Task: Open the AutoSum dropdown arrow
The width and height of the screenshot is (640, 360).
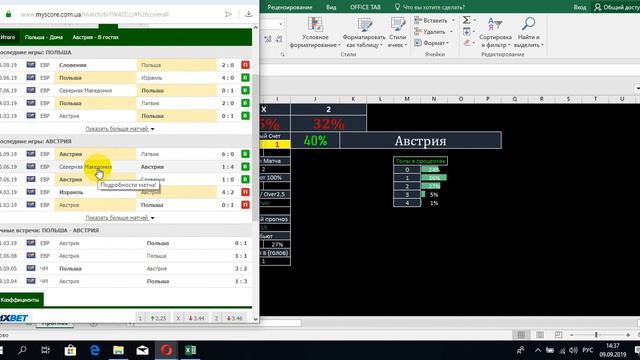Action: 475,20
